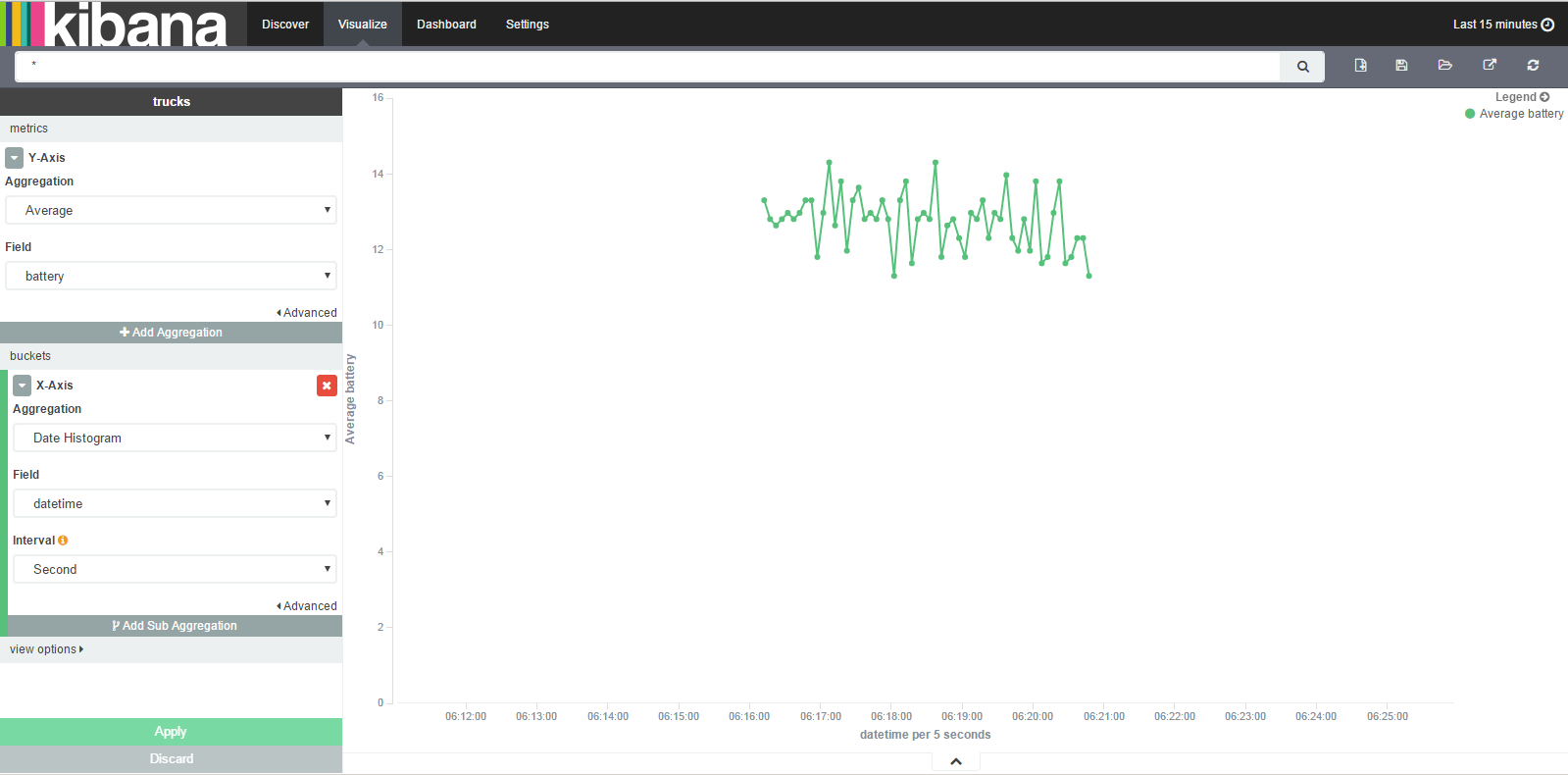Viewport: 1568px width, 775px height.
Task: Collapse the X-Axis bucket toggle
Action: tap(23, 386)
